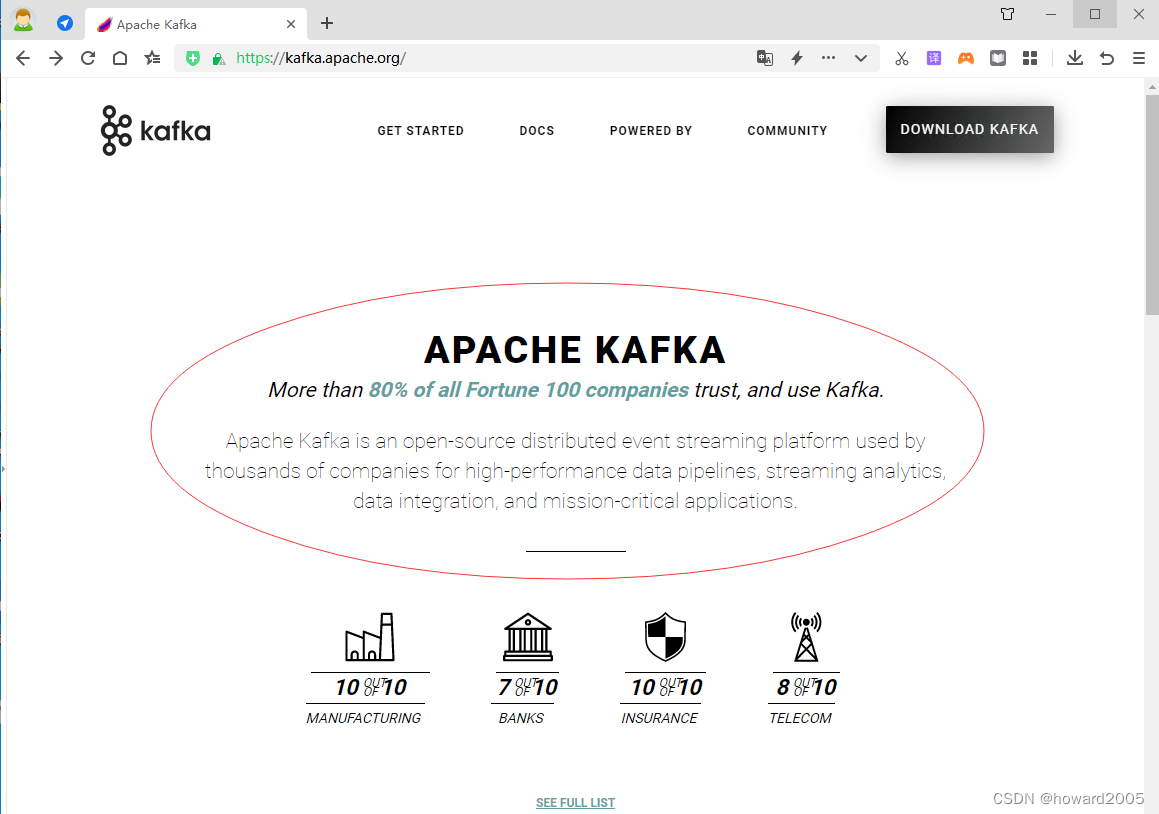The width and height of the screenshot is (1159, 814).
Task: Maximize the browser window
Action: (1095, 14)
